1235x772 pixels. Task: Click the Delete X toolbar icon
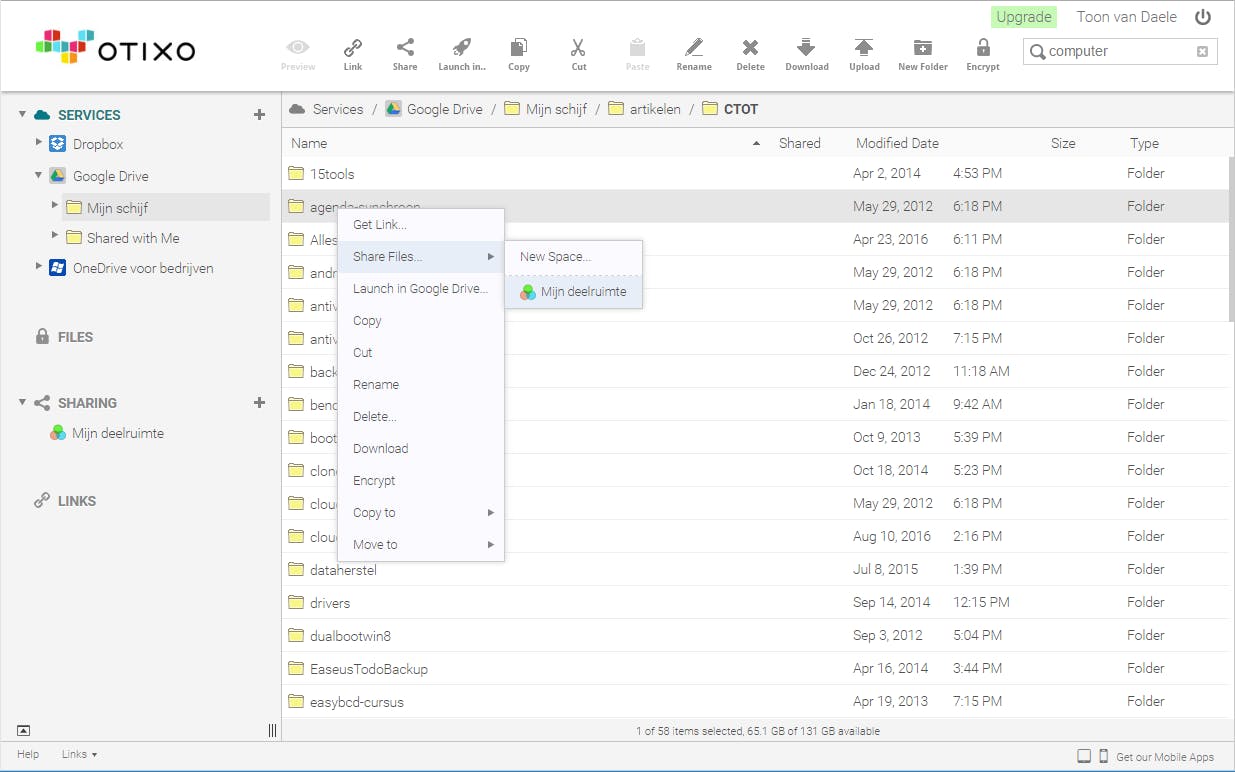point(750,47)
